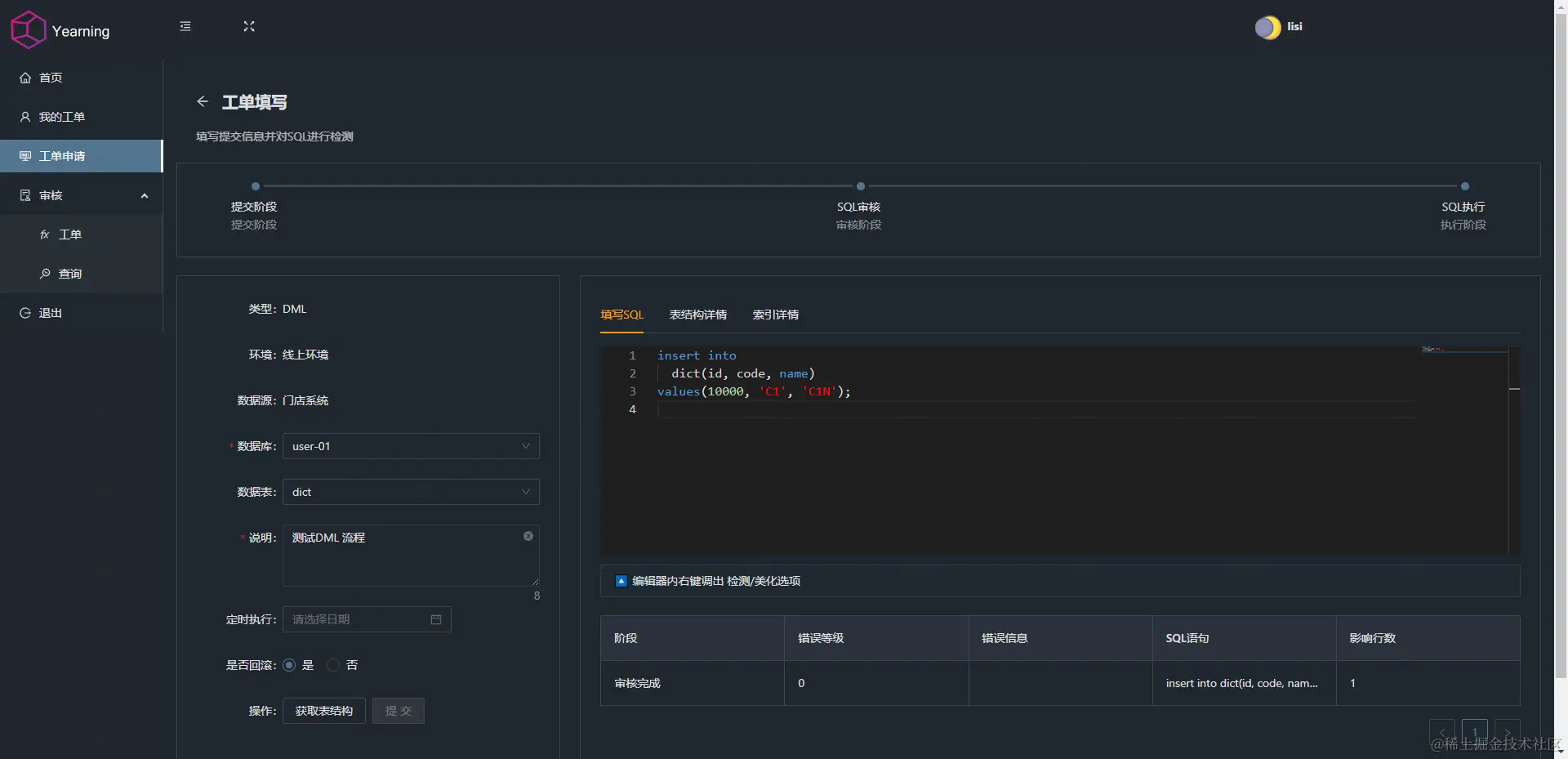The width and height of the screenshot is (1568, 759).
Task: Toggle fullscreen mode icon
Action: tap(249, 27)
